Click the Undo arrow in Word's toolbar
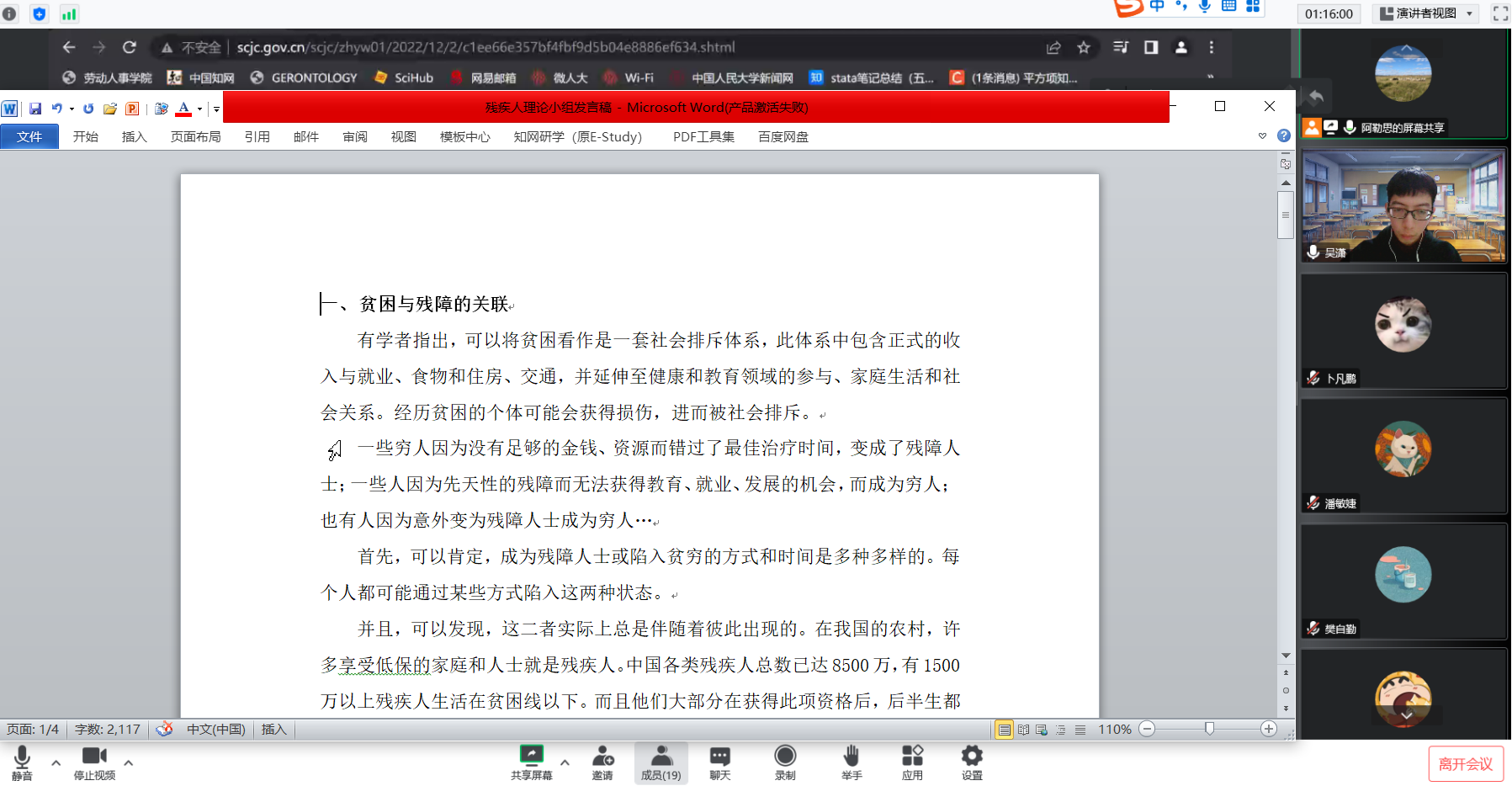 (x=56, y=109)
